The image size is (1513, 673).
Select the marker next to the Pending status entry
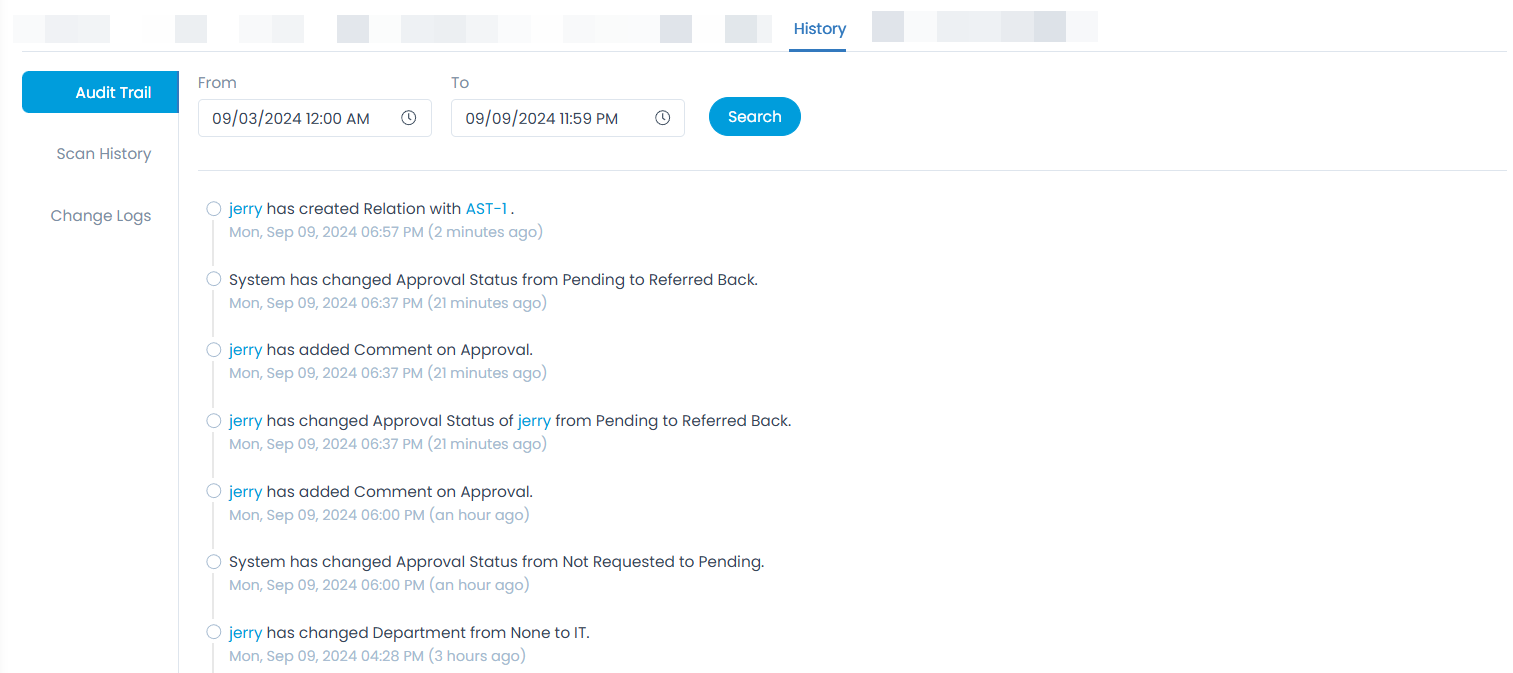213,561
